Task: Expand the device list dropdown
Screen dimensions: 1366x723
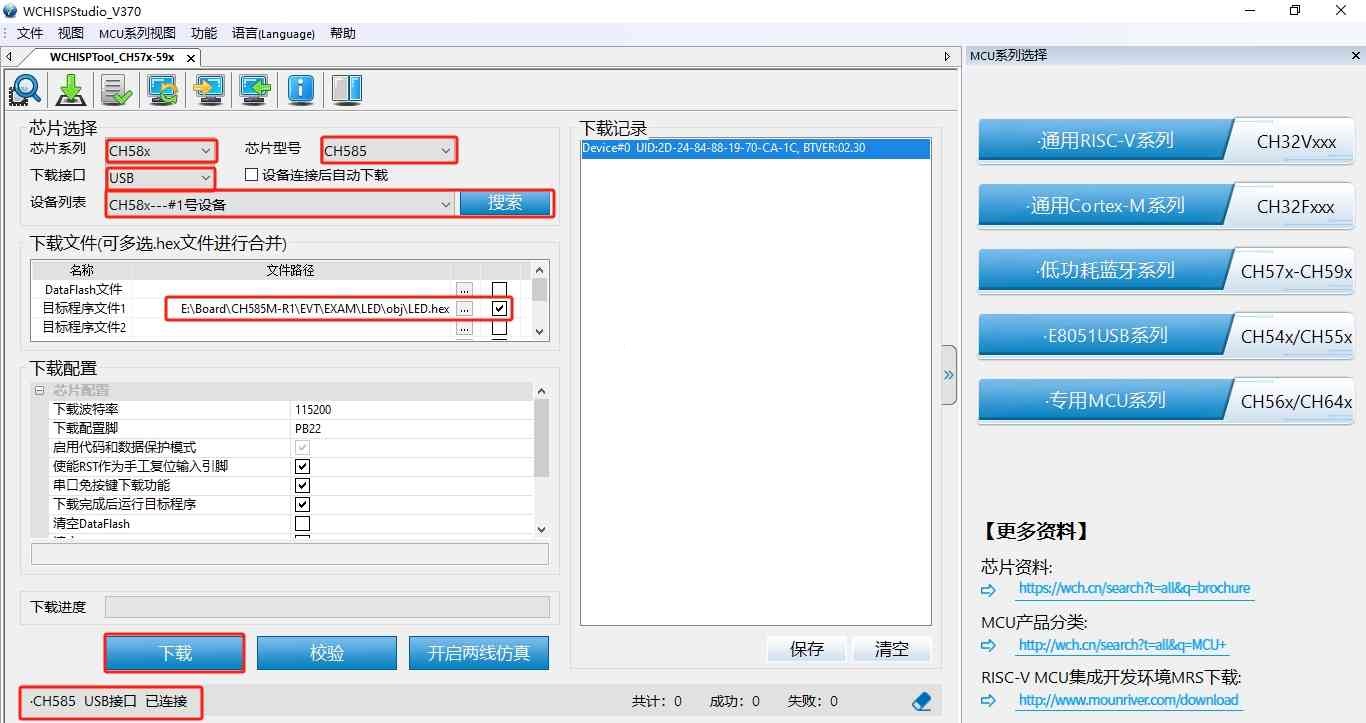Action: coord(281,204)
